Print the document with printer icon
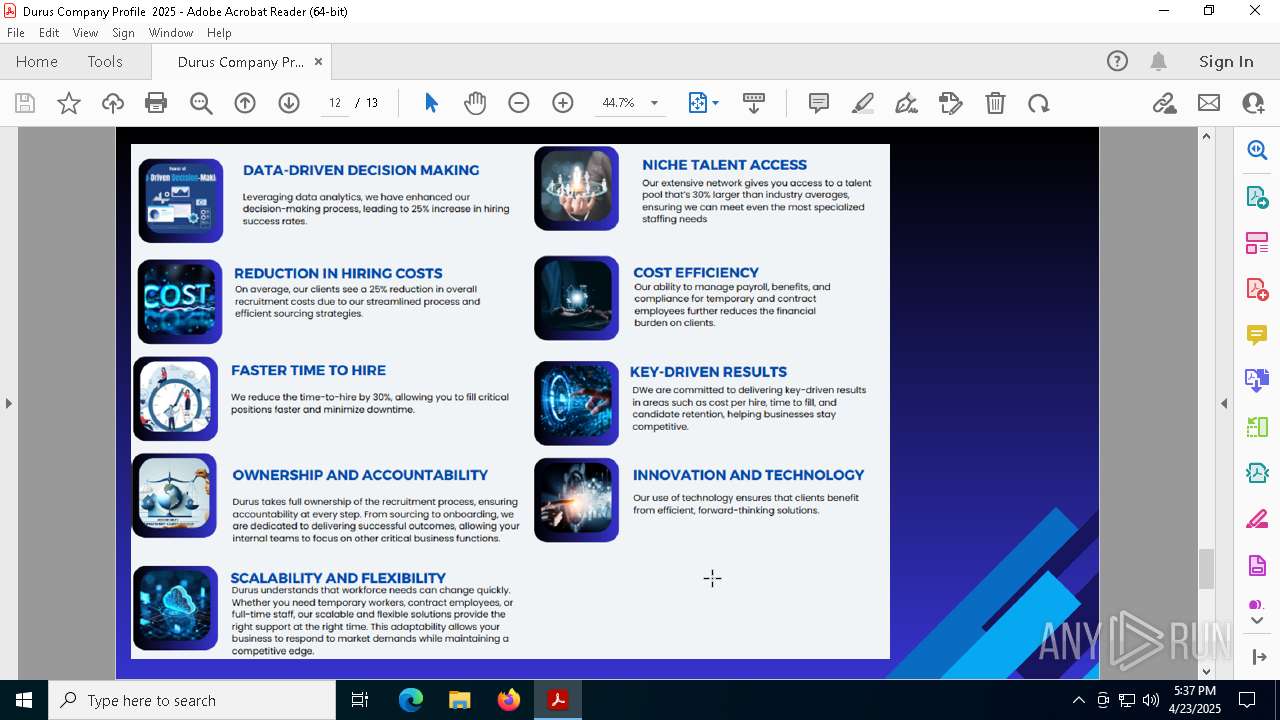1280x720 pixels. tap(156, 103)
